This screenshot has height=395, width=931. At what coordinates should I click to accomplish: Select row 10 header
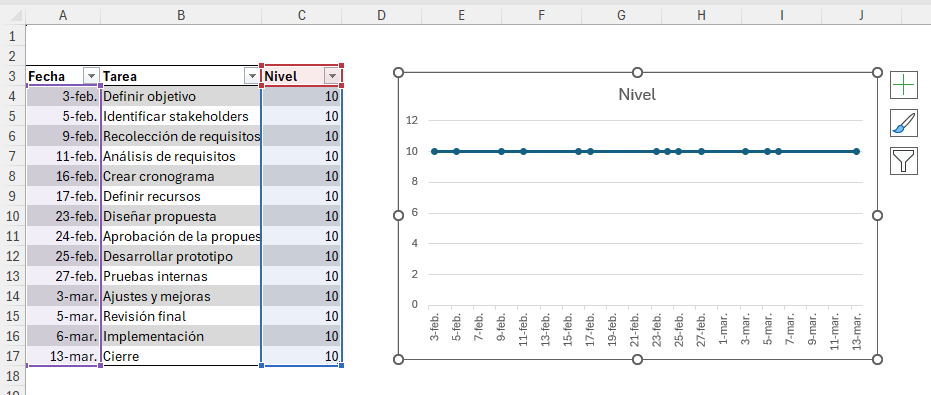pos(12,216)
